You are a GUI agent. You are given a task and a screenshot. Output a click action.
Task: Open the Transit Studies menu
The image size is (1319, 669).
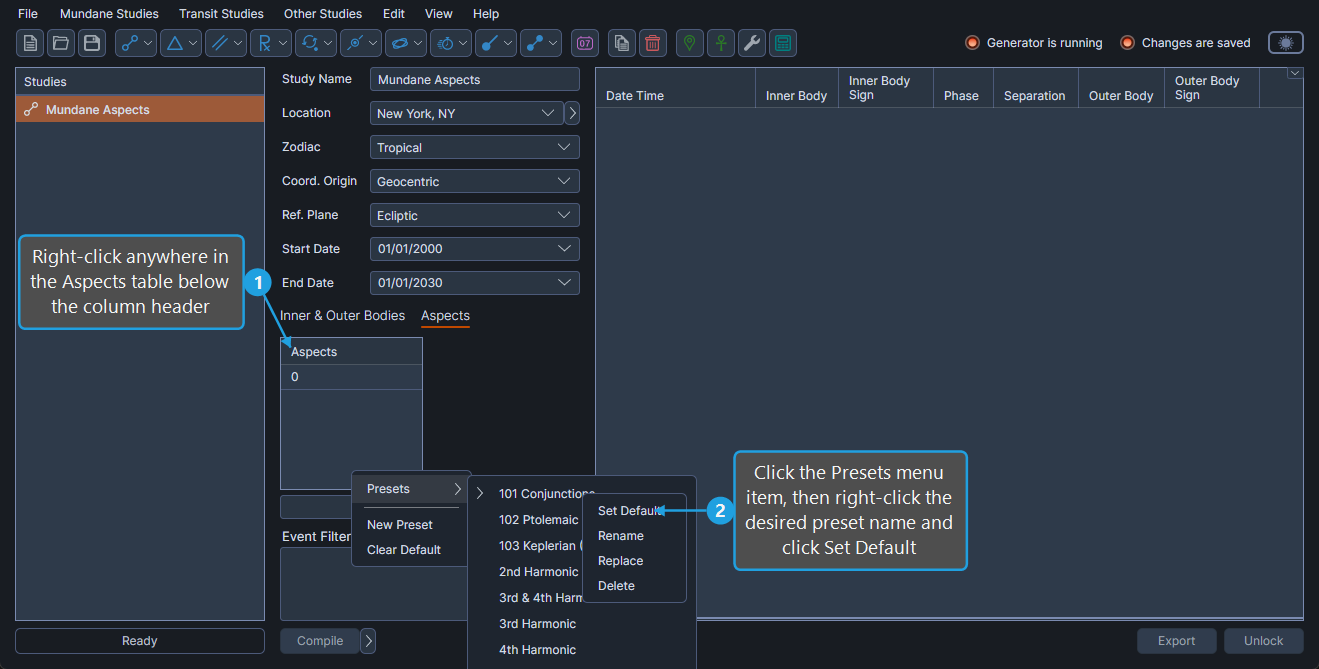tap(221, 14)
